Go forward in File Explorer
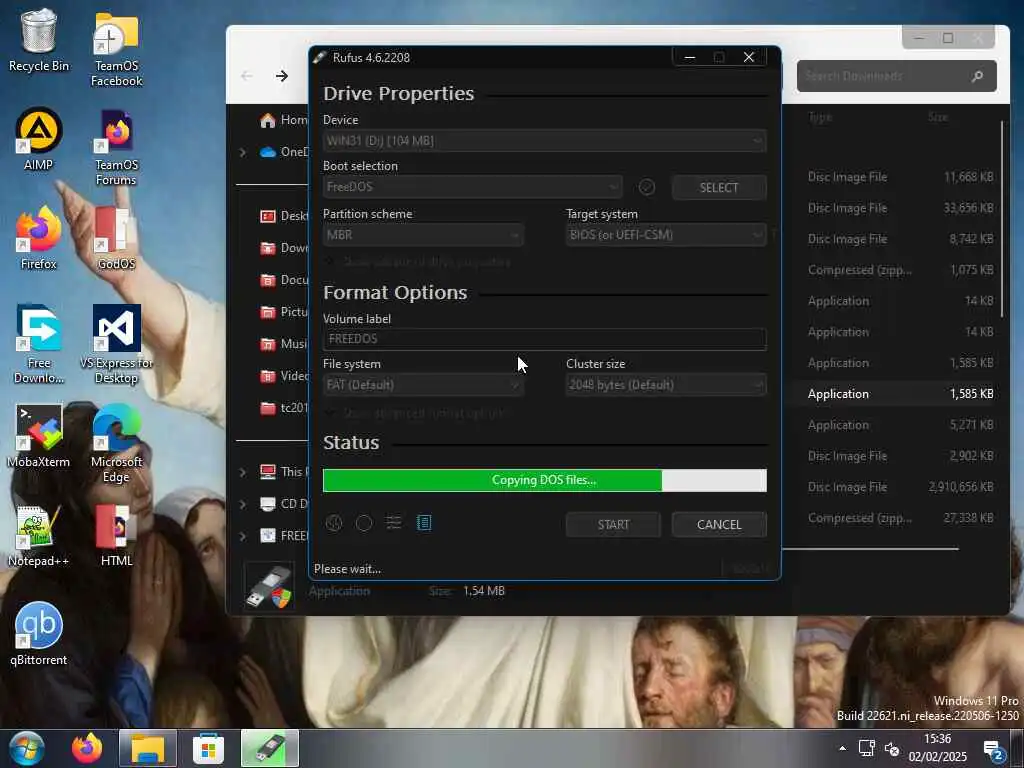1024x768 pixels. (281, 76)
